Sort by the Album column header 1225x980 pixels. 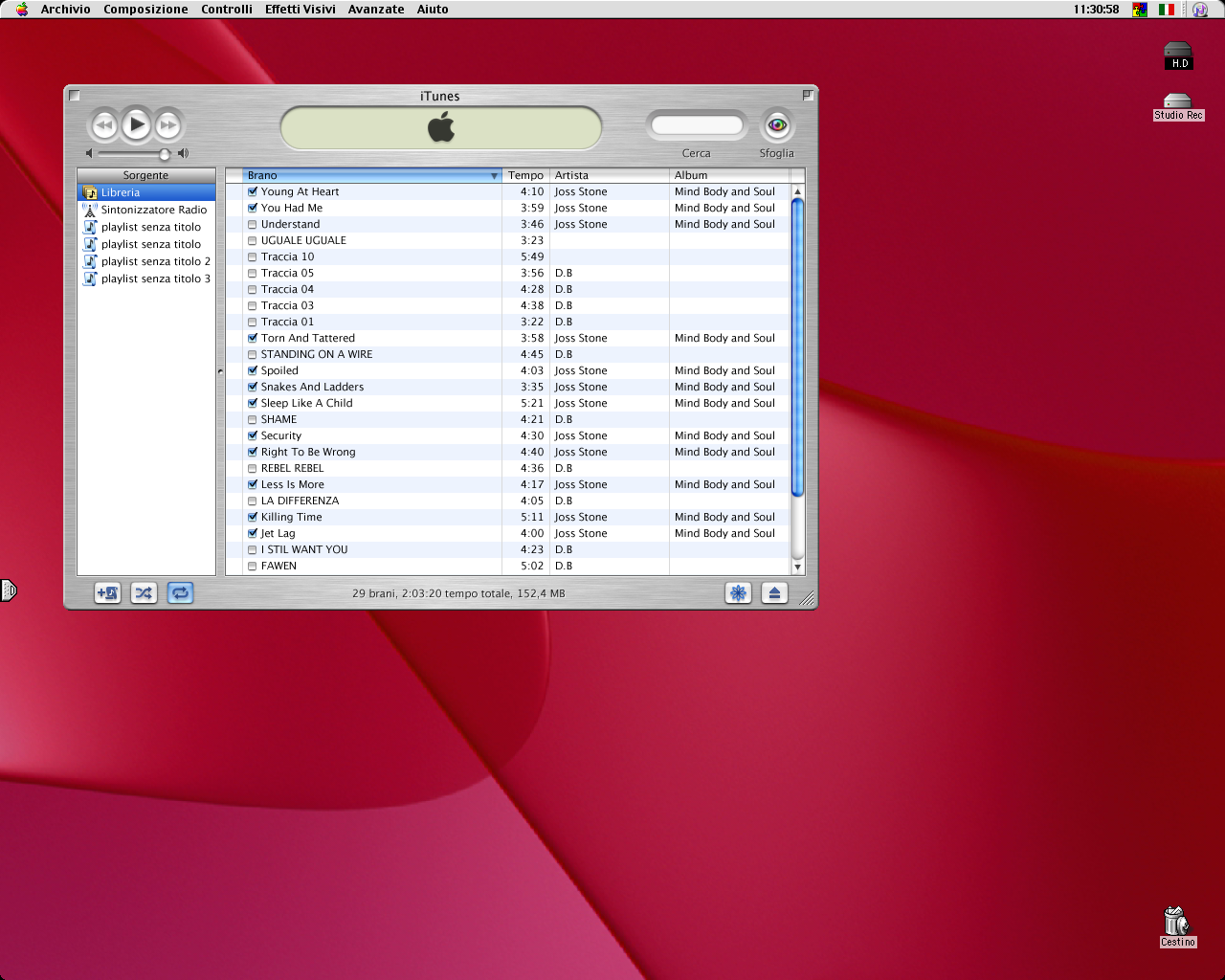point(729,175)
